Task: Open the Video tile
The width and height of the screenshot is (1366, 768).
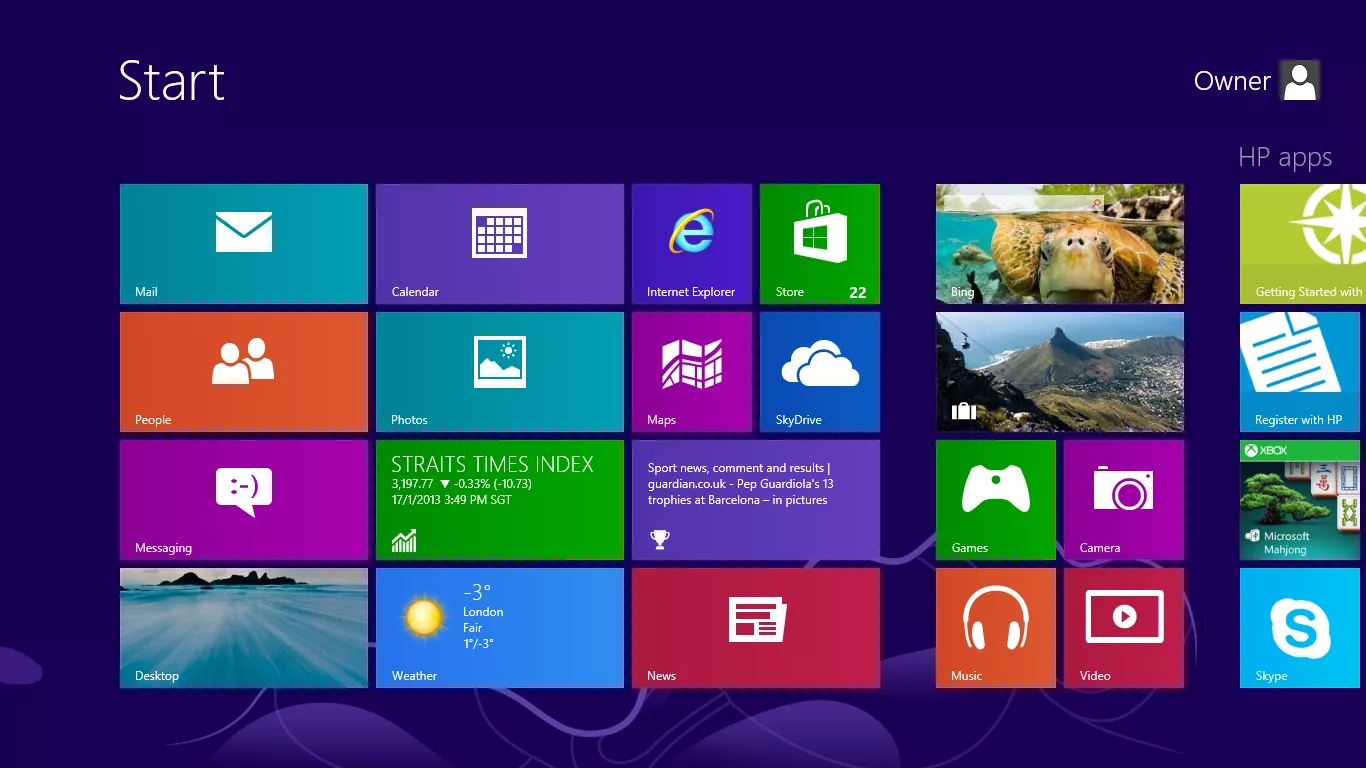Action: pyautogui.click(x=1124, y=628)
